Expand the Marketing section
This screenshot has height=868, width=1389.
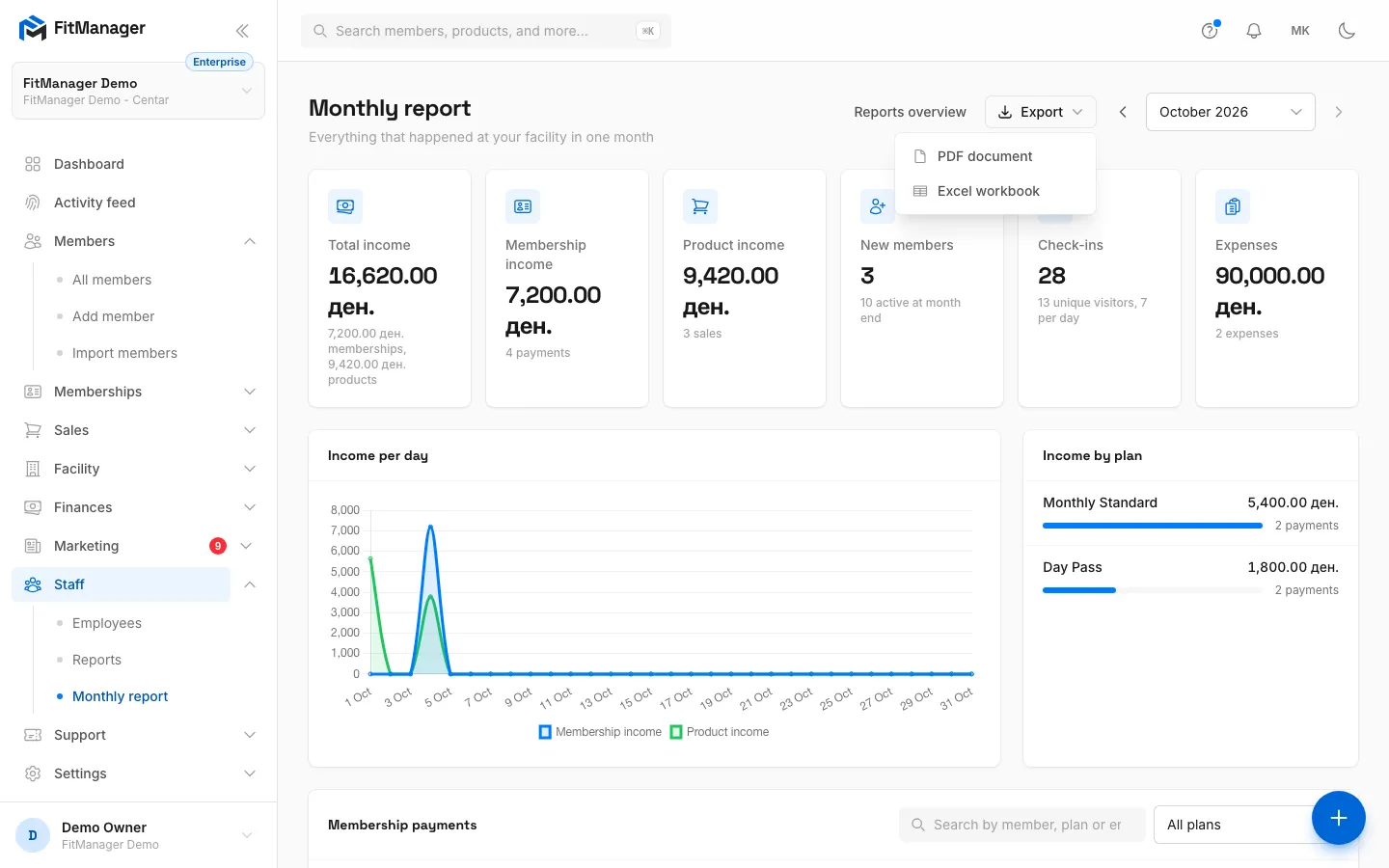[246, 546]
